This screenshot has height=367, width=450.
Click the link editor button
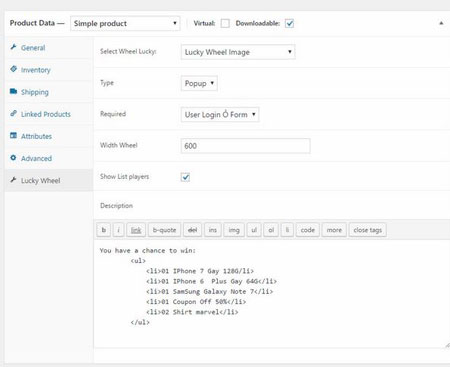136,230
